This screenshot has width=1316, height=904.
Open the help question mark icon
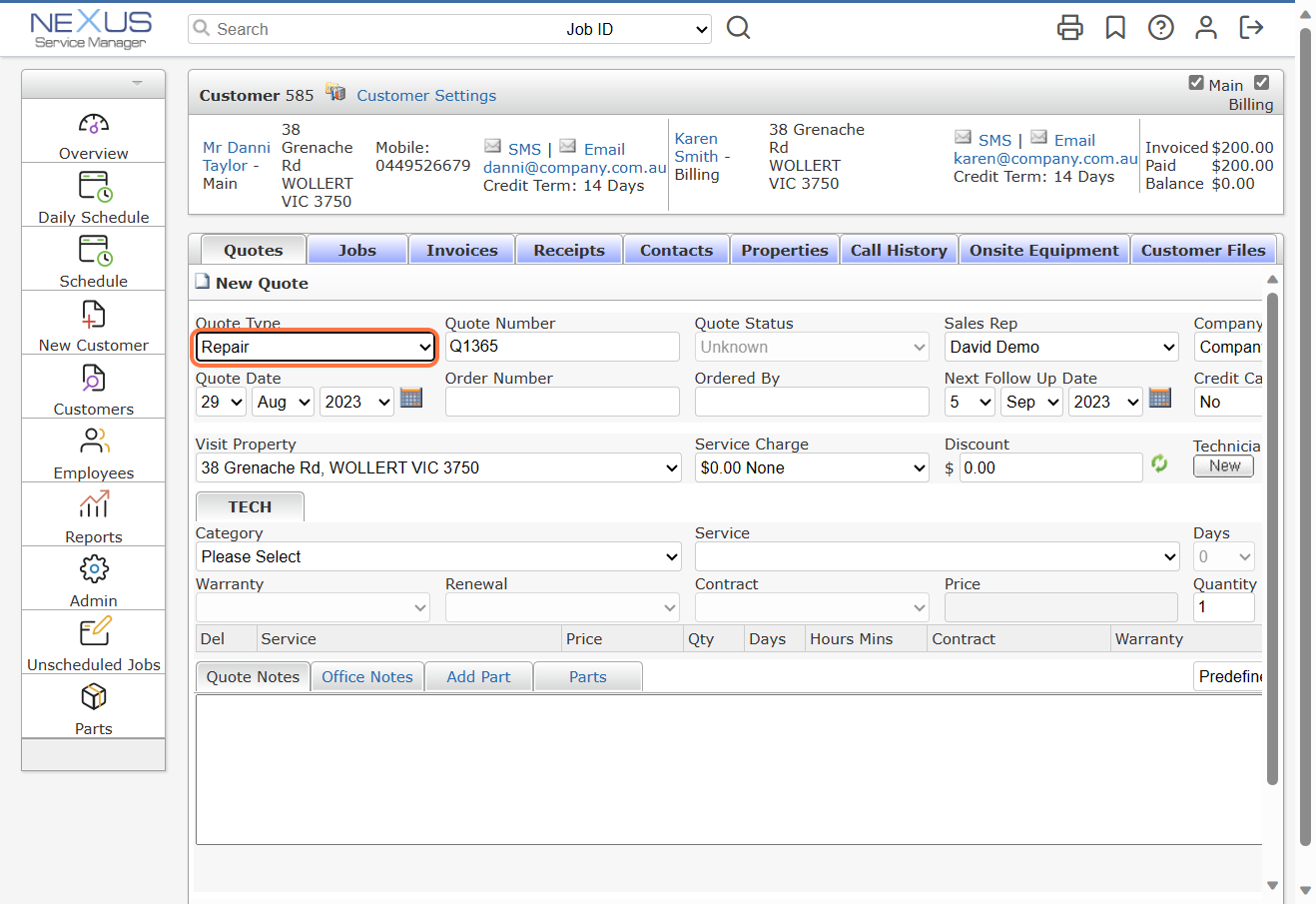(x=1161, y=28)
